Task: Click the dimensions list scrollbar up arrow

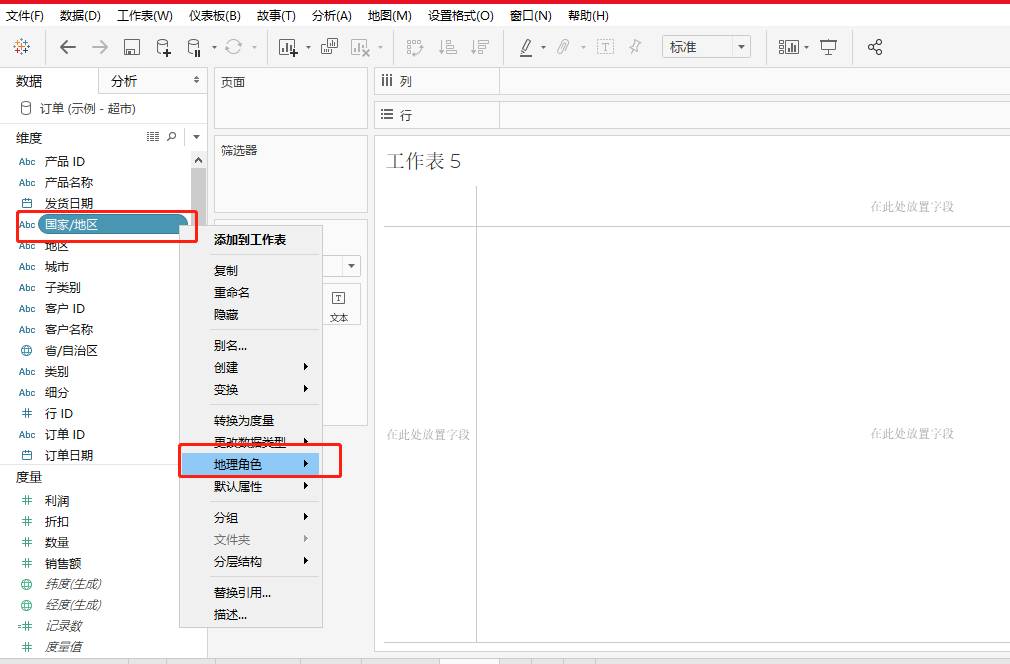Action: [x=198, y=160]
